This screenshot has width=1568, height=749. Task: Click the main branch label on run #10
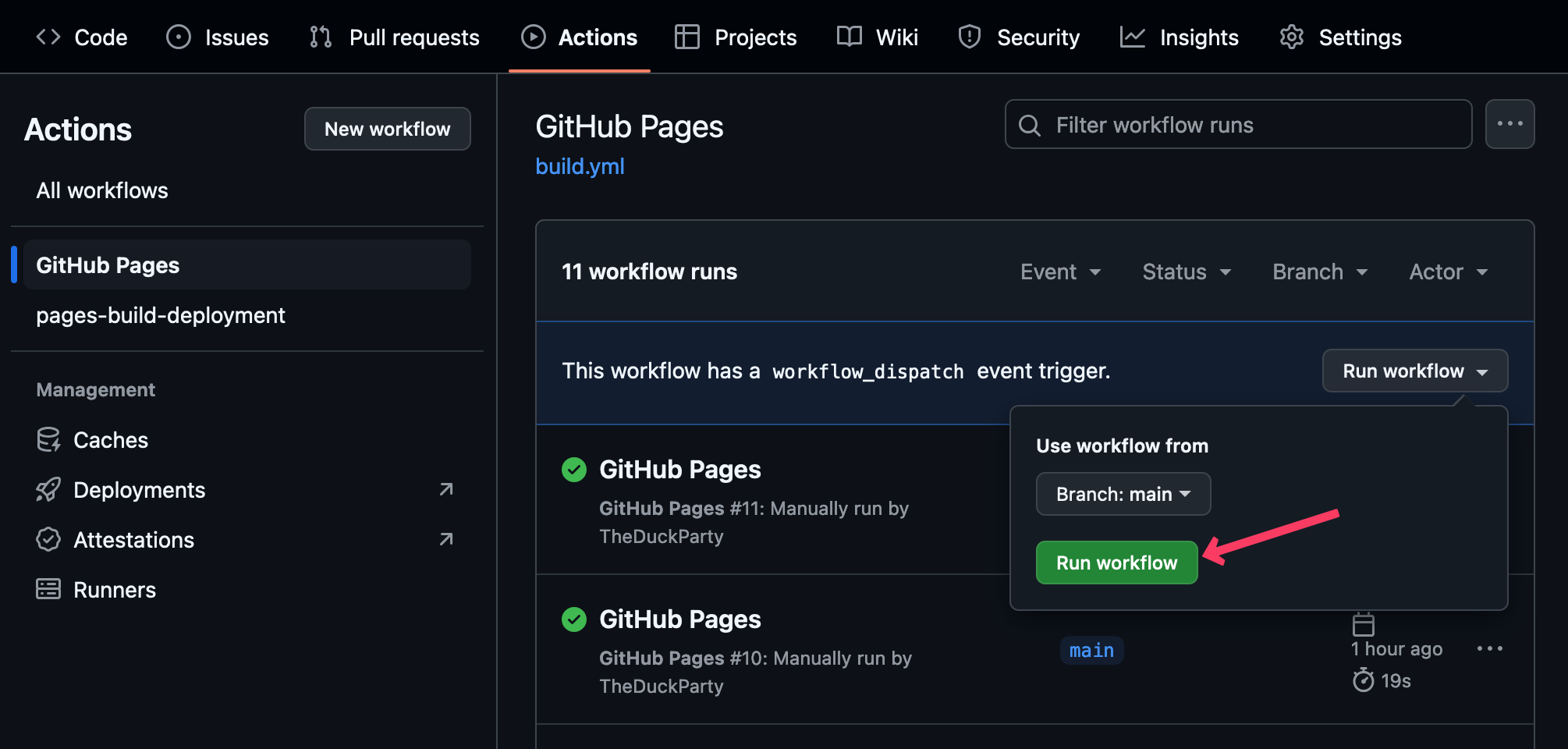coord(1092,651)
